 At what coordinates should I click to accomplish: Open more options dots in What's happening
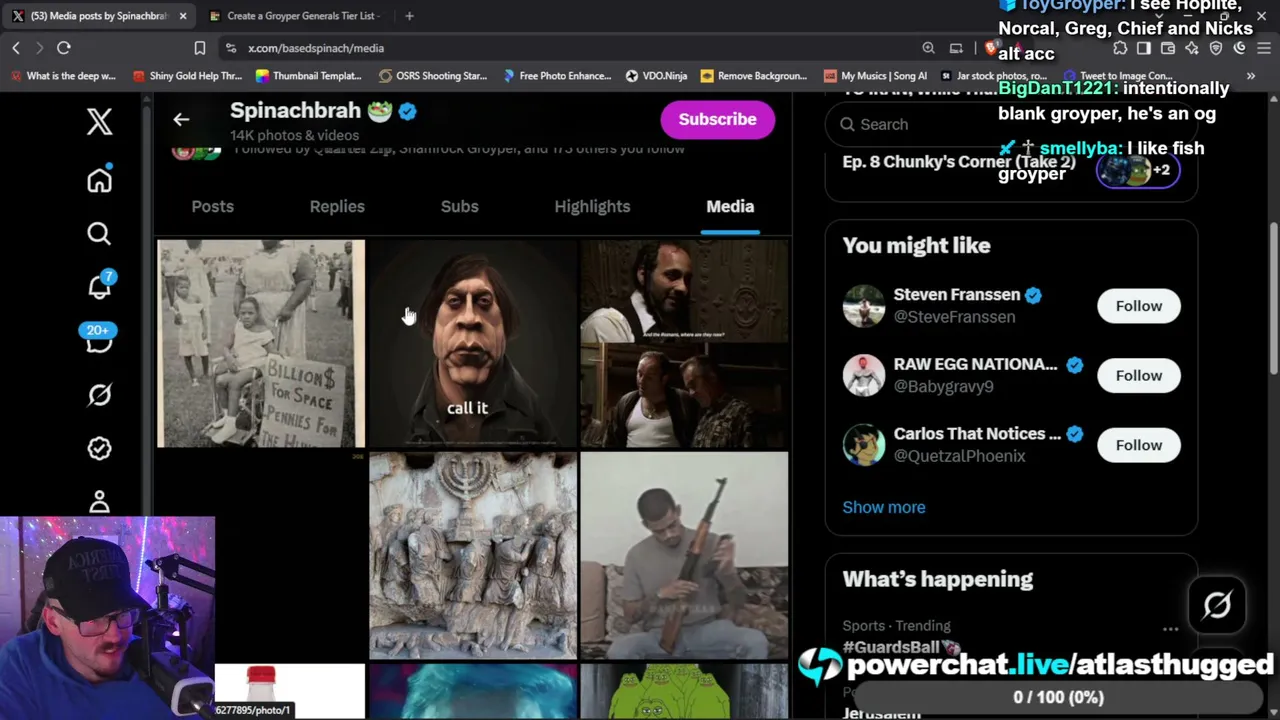[1170, 629]
